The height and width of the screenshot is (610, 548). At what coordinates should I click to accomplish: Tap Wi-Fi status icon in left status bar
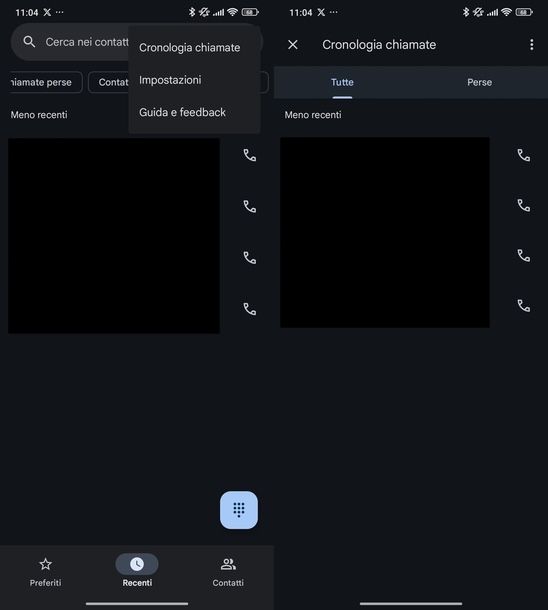pos(232,12)
